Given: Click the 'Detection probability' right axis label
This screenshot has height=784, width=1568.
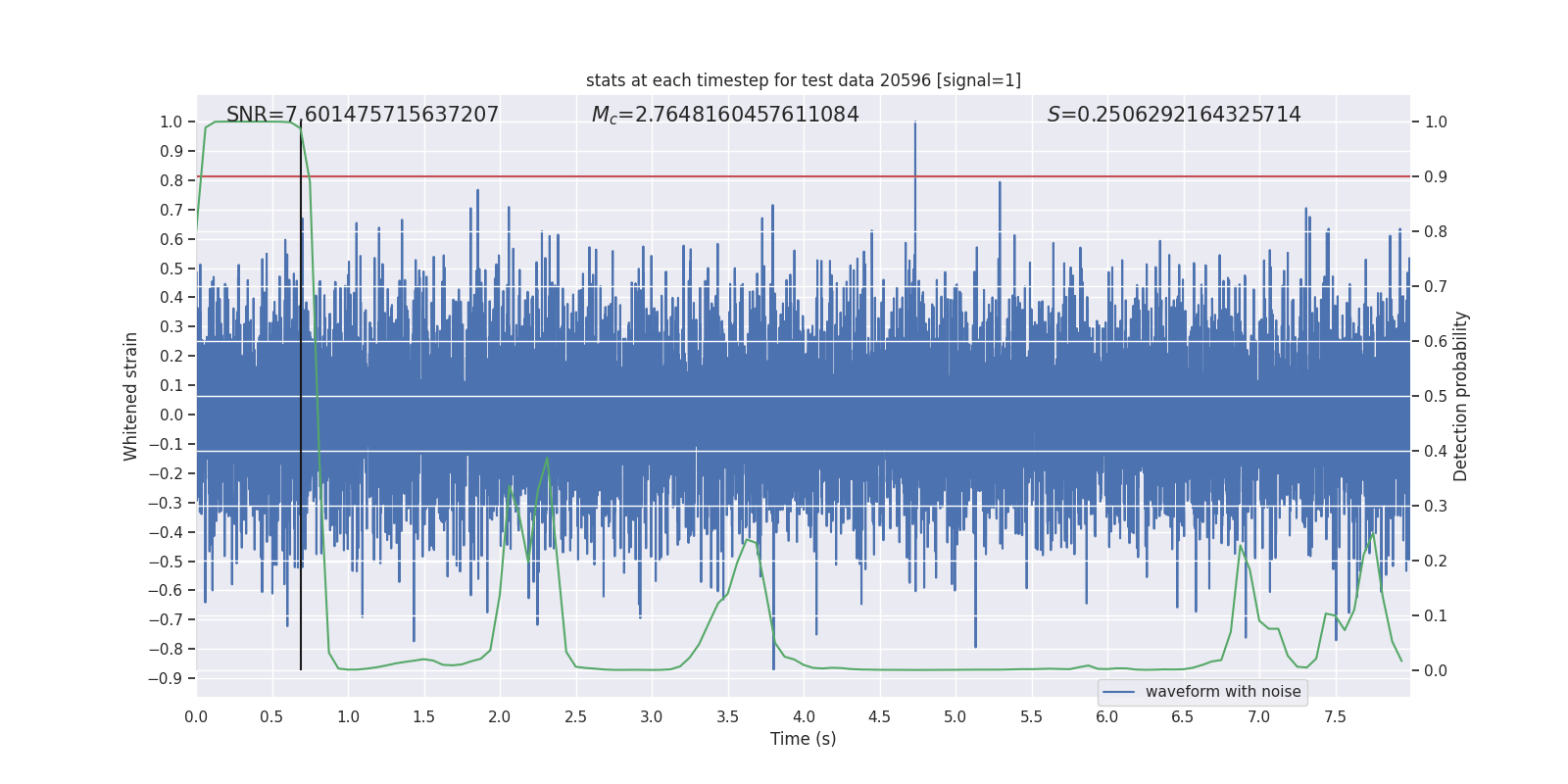Looking at the screenshot, I should click(1461, 396).
